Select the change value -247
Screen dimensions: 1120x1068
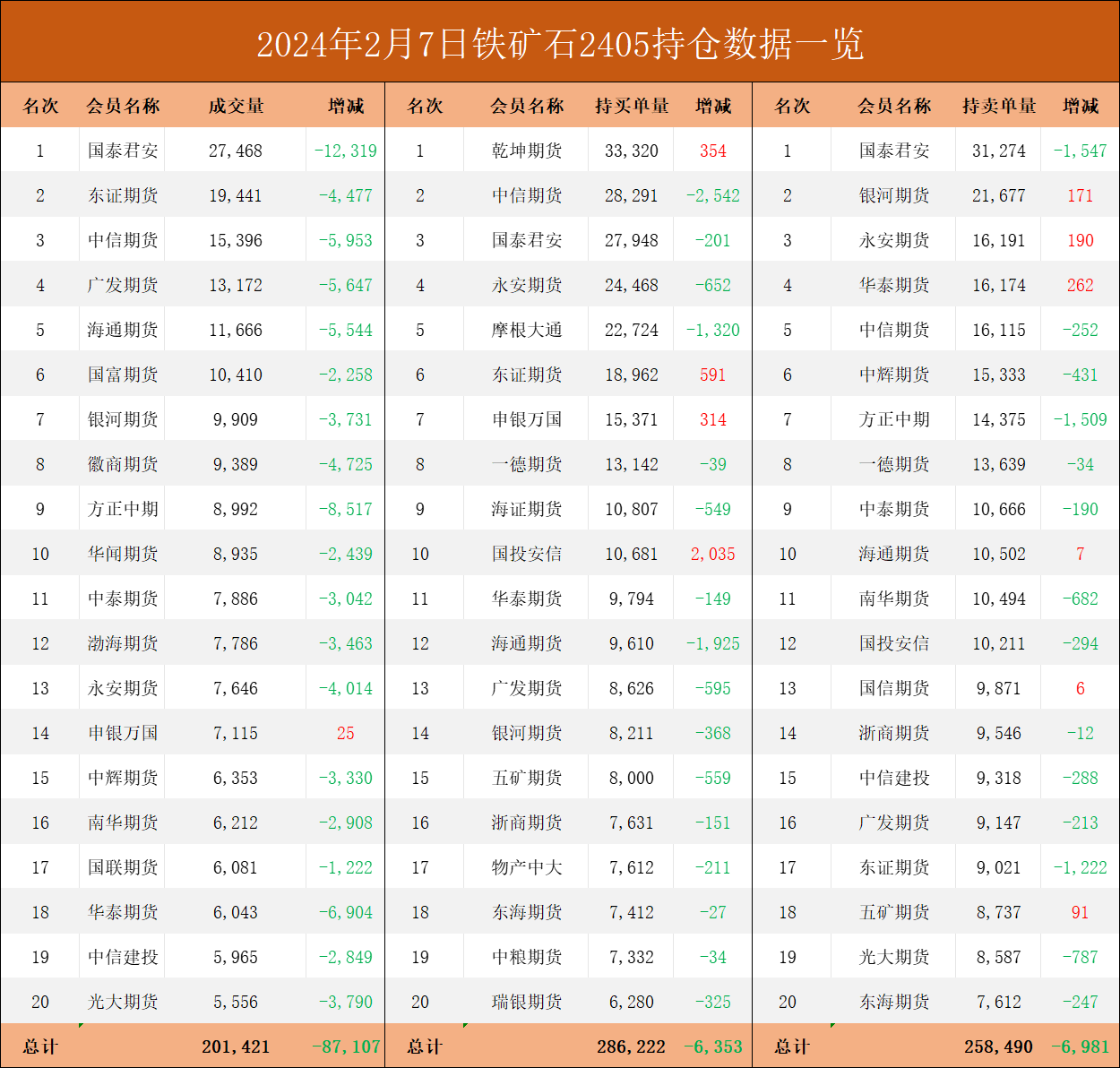[x=1081, y=1002]
